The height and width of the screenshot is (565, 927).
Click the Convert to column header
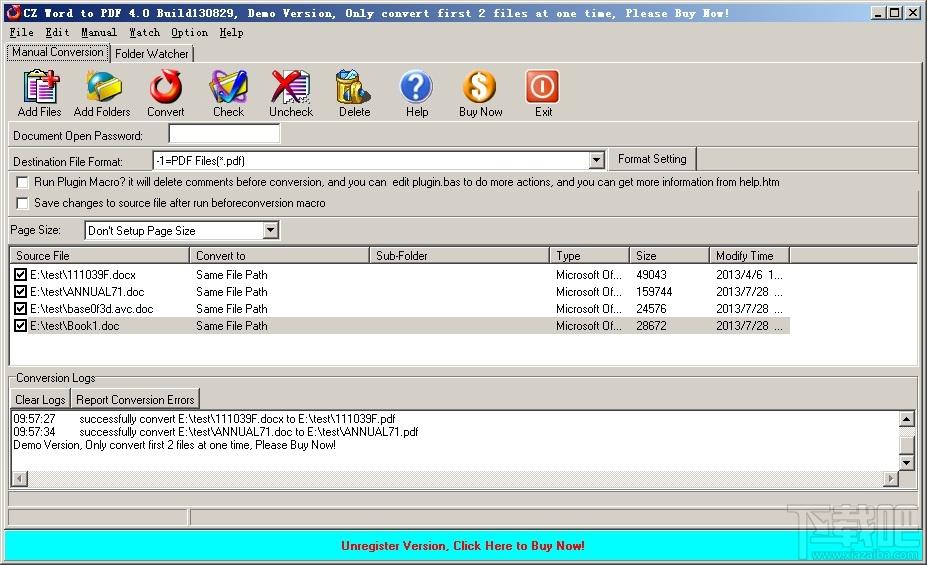click(279, 255)
